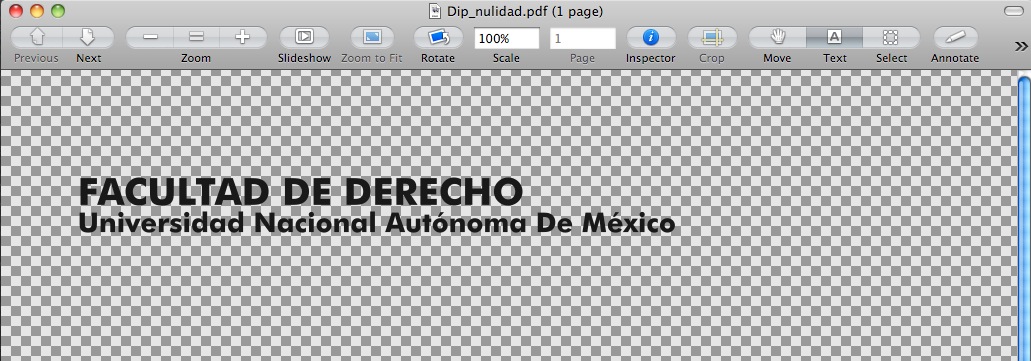Click the vertical scrollbar thumb

pyautogui.click(x=1024, y=219)
